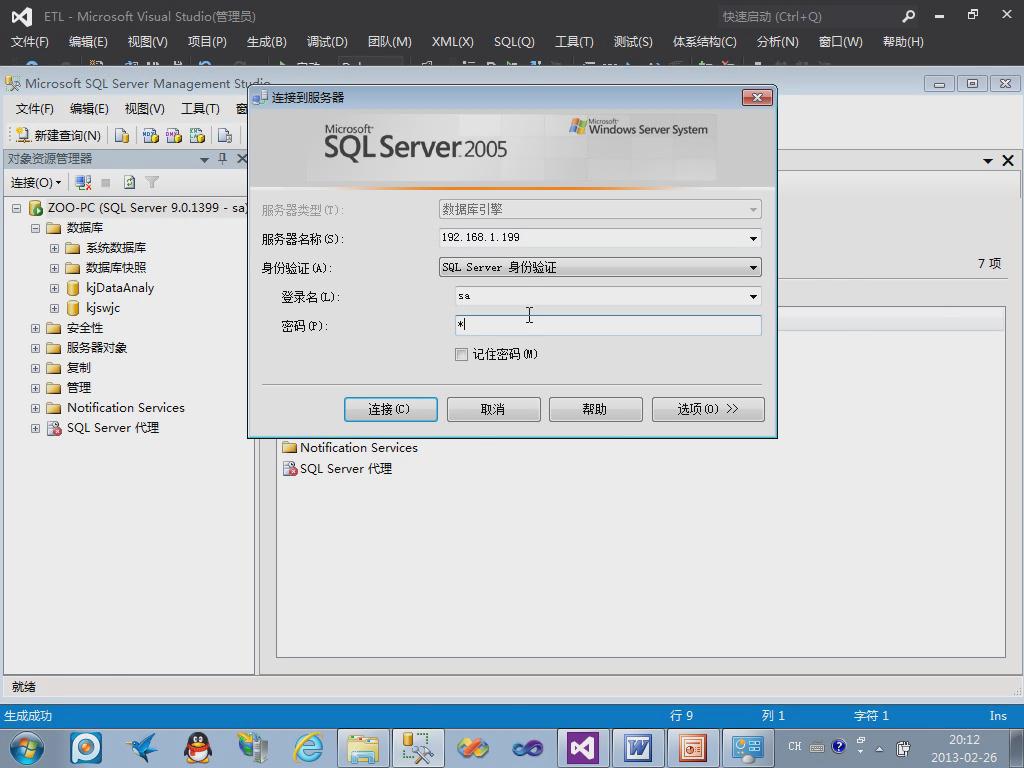The image size is (1024, 768).
Task: Pin the Object Explorer panel with pushpin icon
Action: click(x=223, y=159)
